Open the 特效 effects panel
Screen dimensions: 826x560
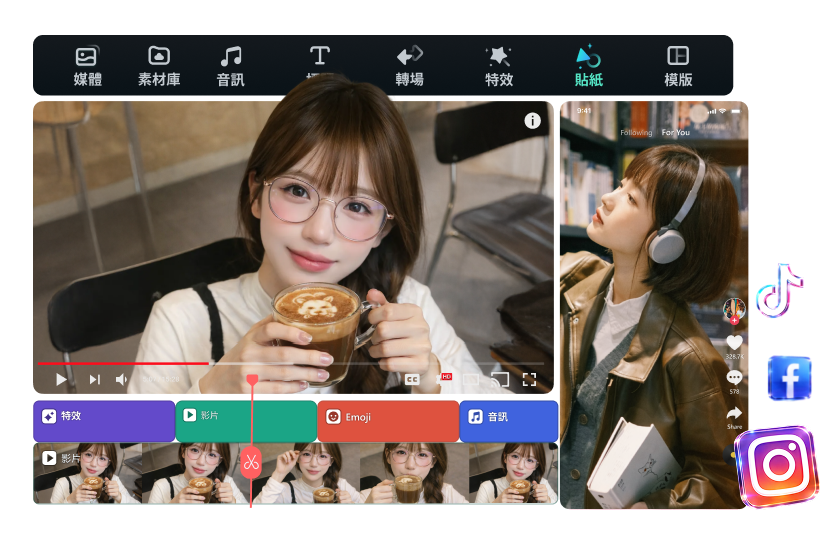pos(498,66)
